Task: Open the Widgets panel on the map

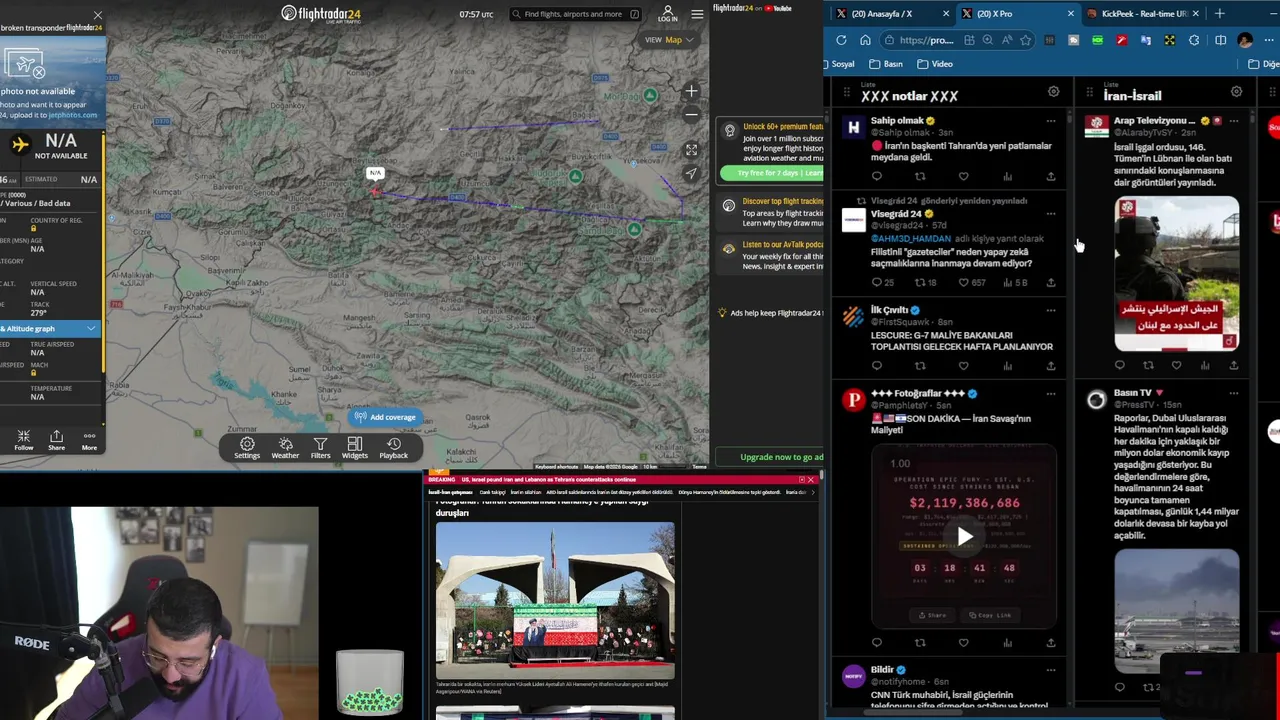Action: coord(355,448)
